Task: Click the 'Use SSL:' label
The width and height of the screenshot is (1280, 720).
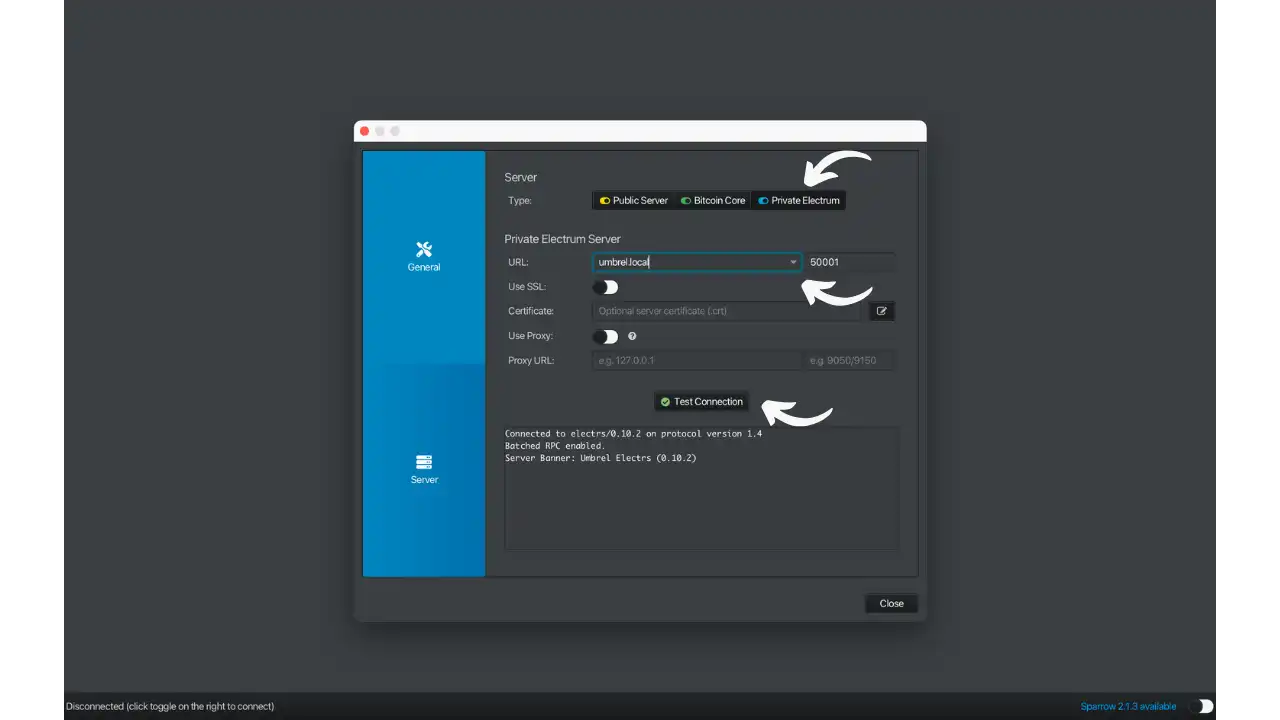Action: (527, 287)
